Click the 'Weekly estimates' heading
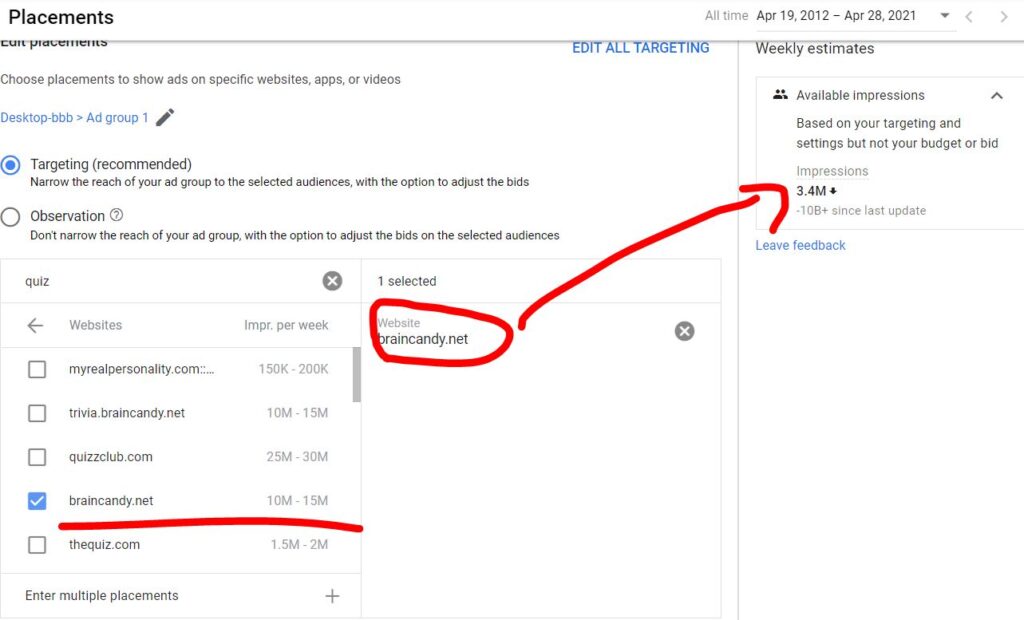 815,48
